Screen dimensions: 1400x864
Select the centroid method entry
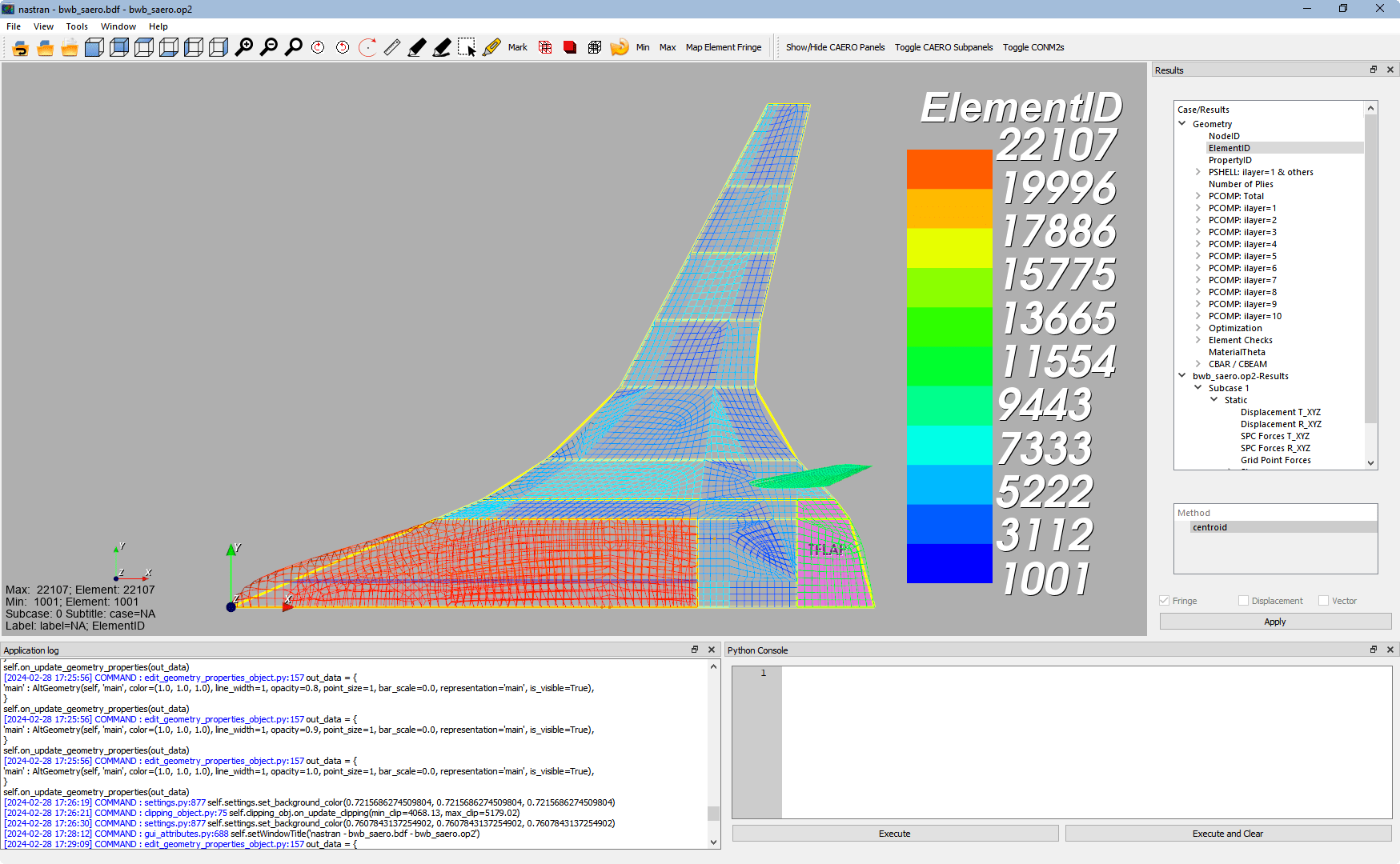click(1209, 527)
